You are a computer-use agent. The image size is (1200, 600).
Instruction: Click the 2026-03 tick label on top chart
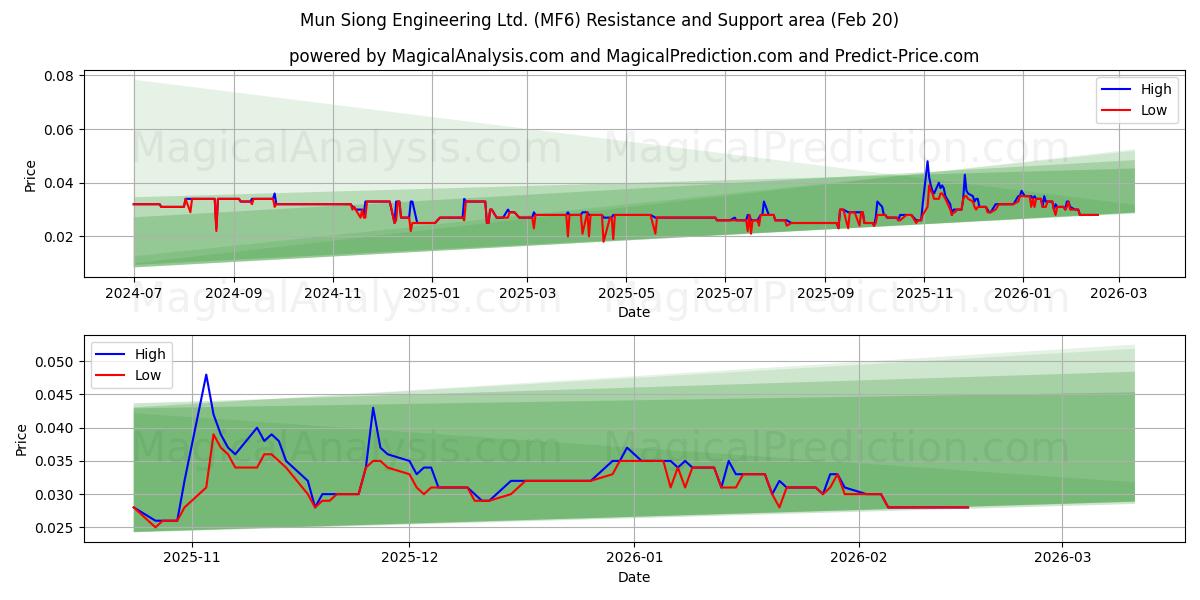tap(1118, 293)
